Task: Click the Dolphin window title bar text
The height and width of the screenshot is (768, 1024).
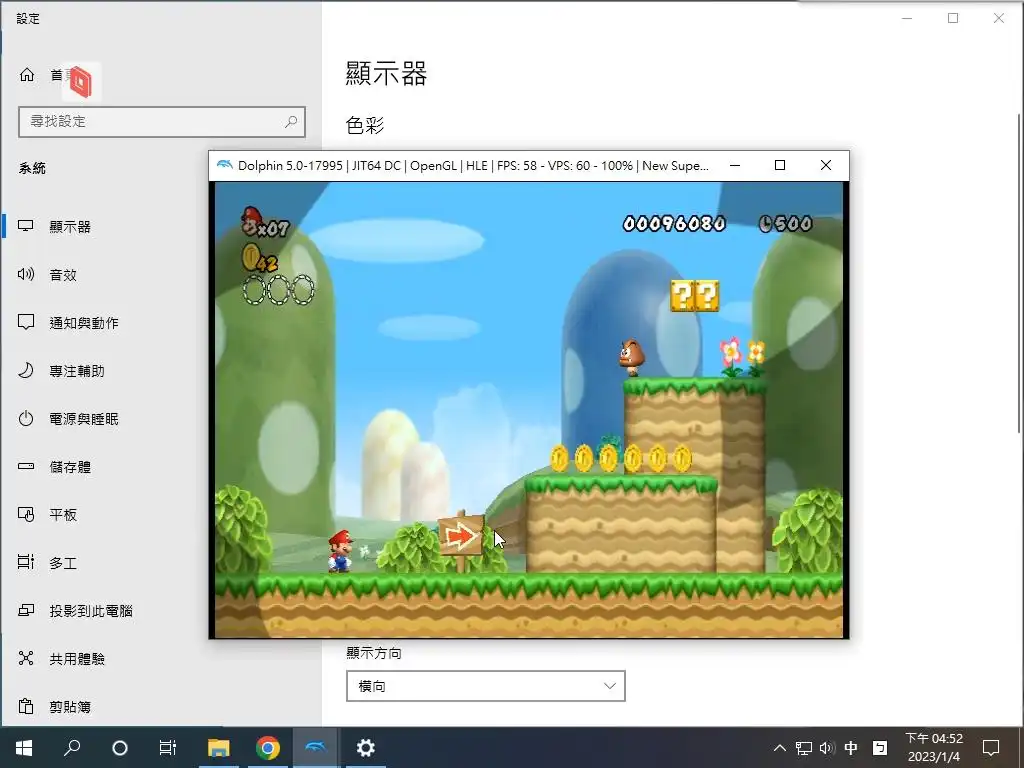Action: (x=473, y=166)
